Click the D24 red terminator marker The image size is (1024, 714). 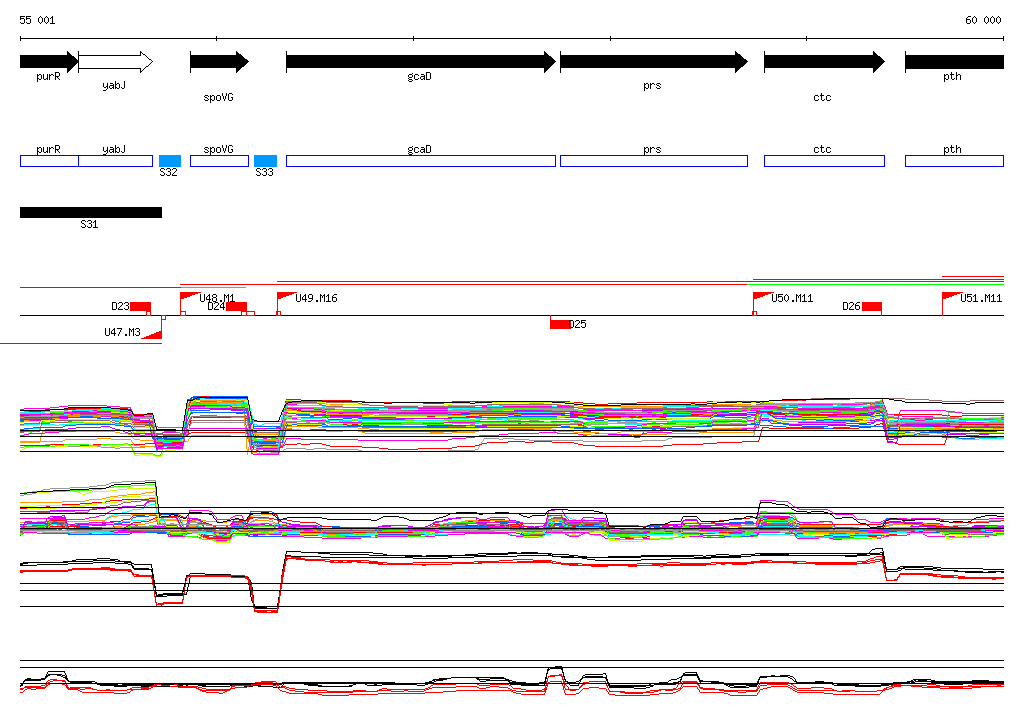[x=236, y=307]
